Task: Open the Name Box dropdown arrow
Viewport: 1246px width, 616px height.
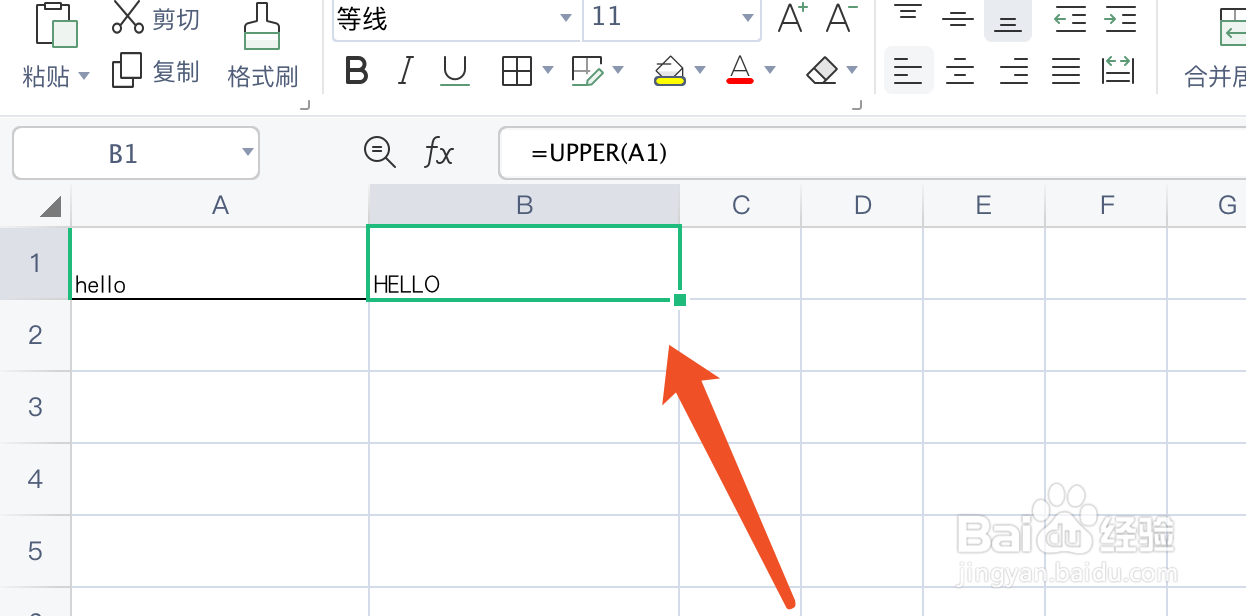Action: (x=248, y=152)
